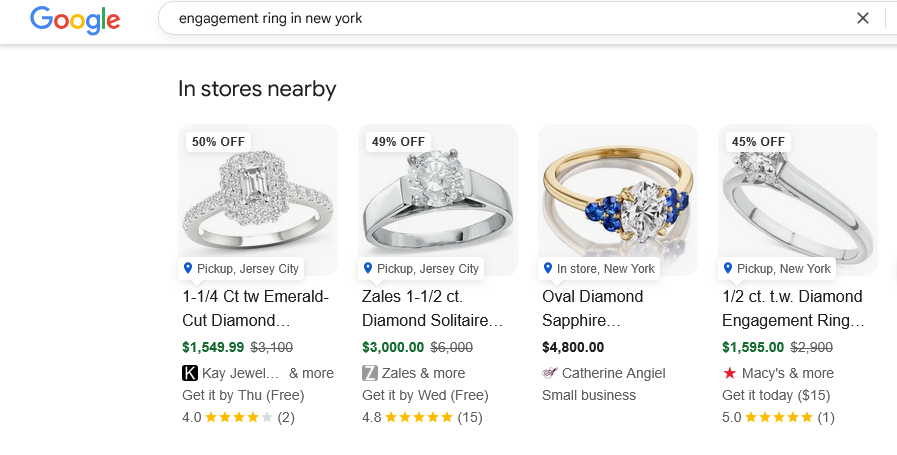Open the oval diamond sapphire ring image
The image size is (897, 455).
pos(617,200)
